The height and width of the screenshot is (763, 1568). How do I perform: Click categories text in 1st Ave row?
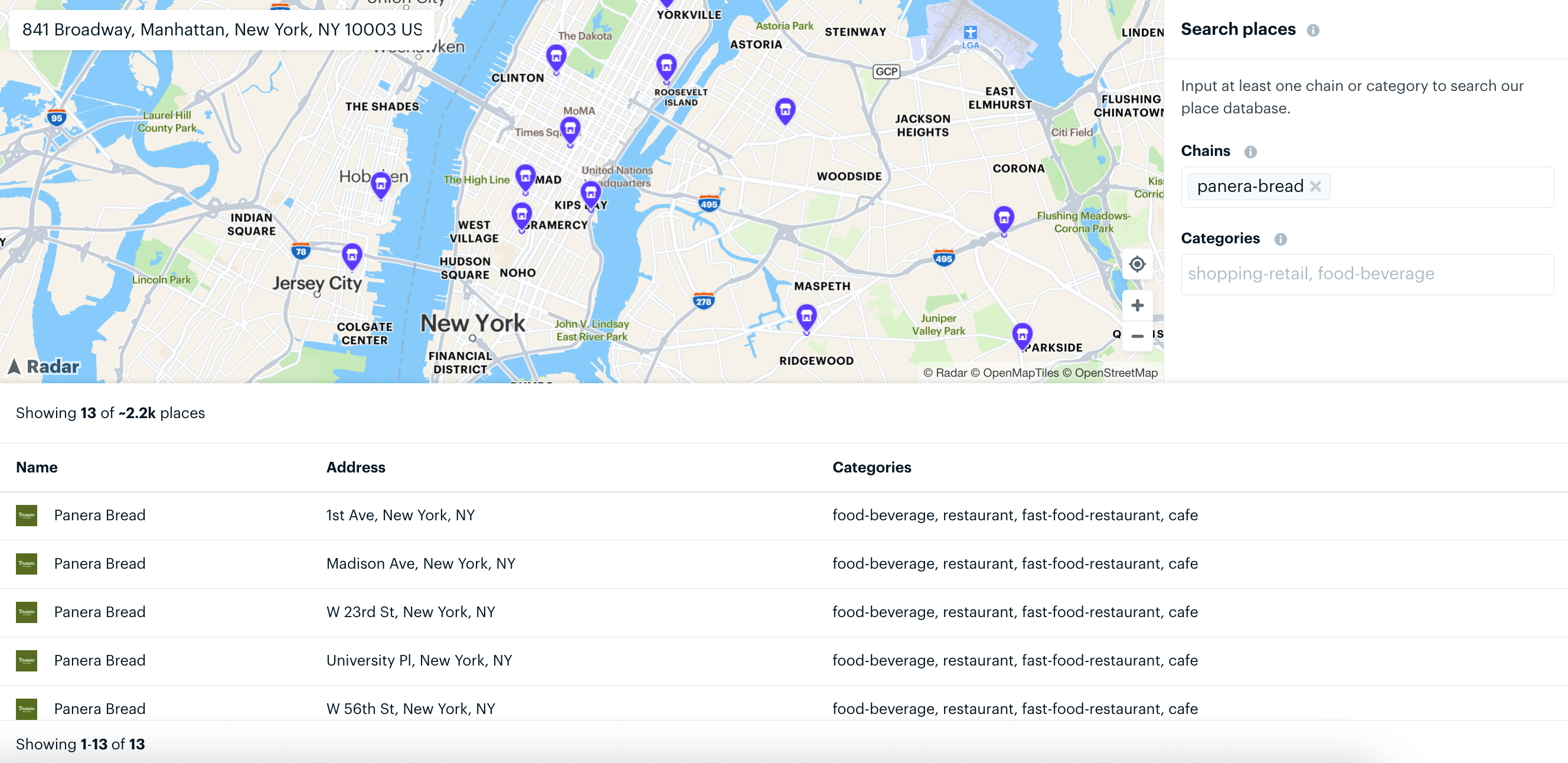1015,515
